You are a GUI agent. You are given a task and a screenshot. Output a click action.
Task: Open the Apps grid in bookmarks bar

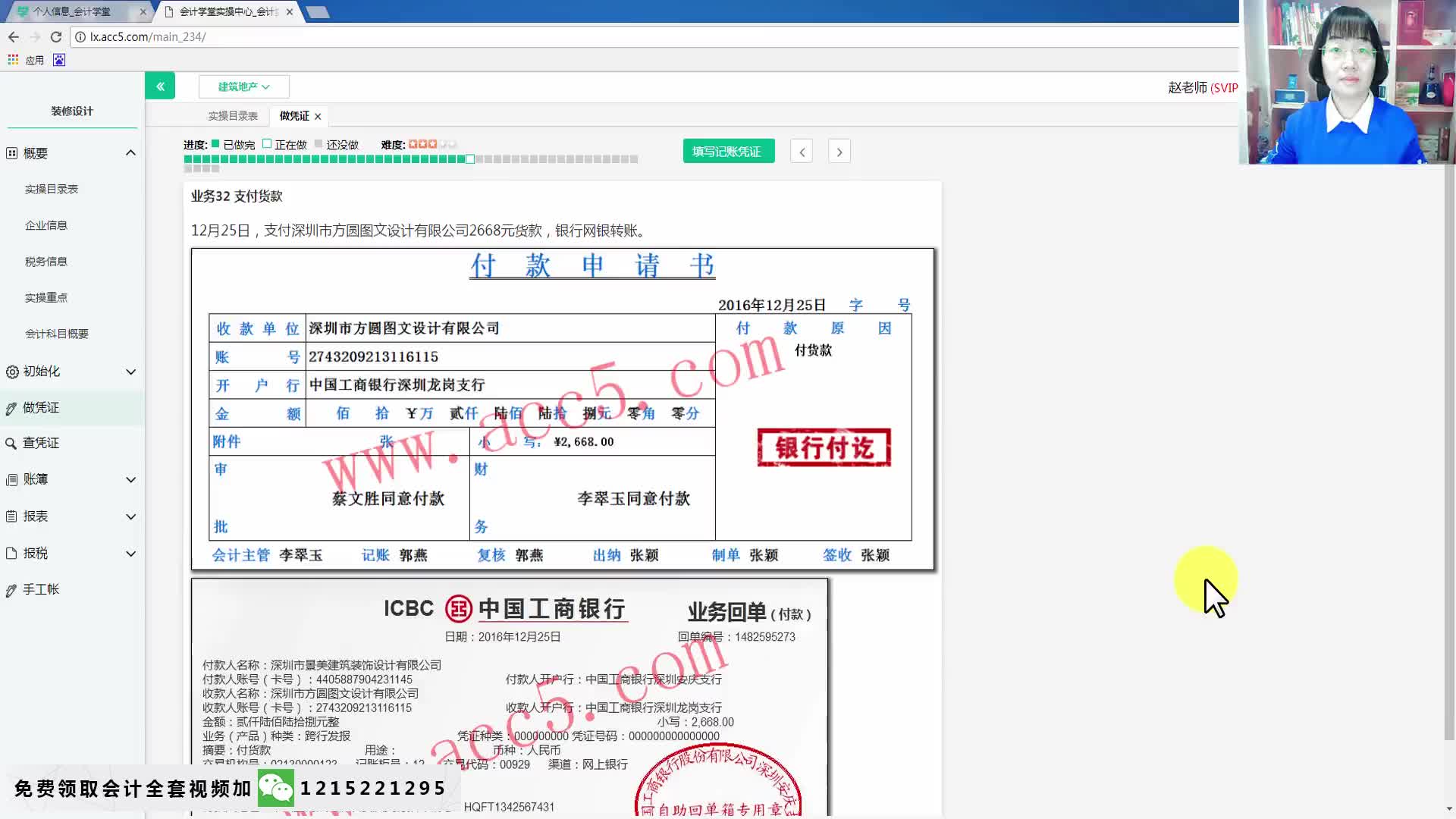click(x=13, y=60)
